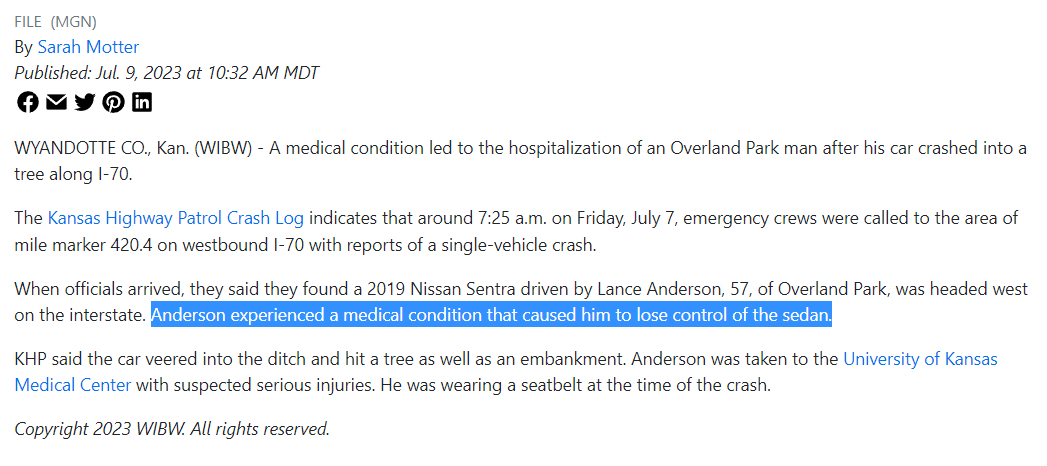Viewport: 1047px width, 466px height.
Task: Share the article on Twitter
Action: (x=84, y=102)
